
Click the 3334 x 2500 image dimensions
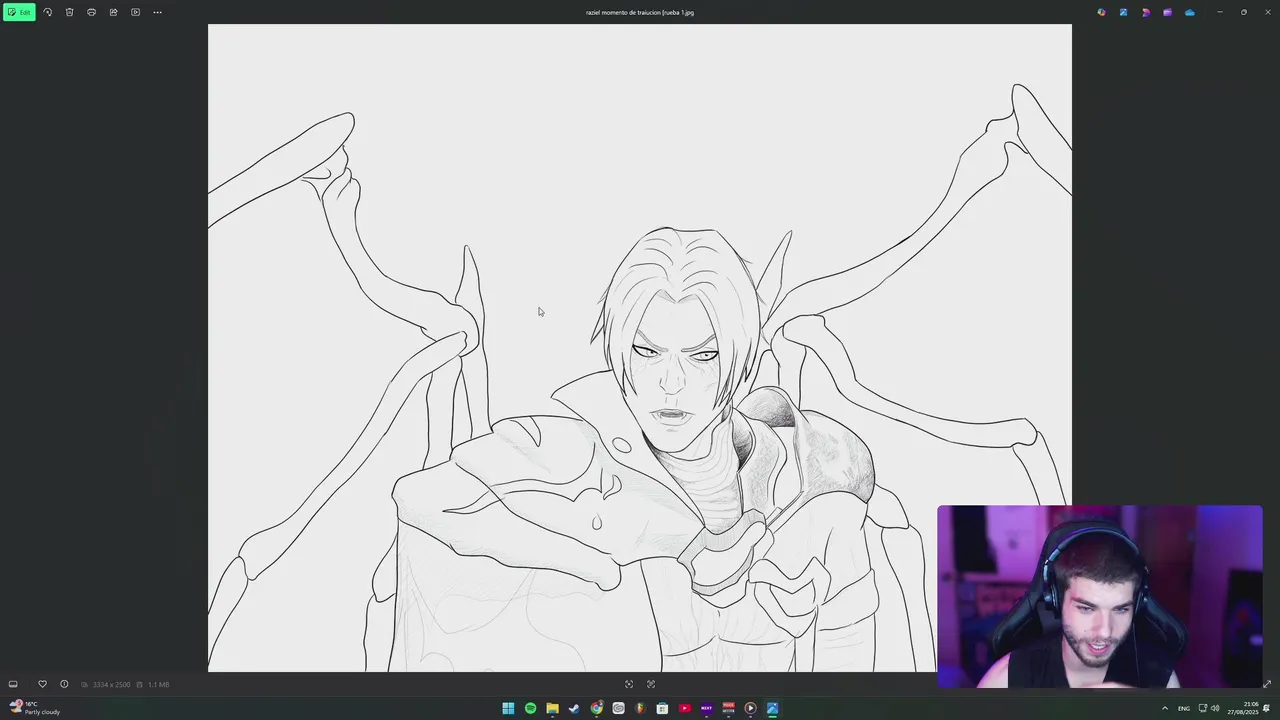tap(111, 684)
